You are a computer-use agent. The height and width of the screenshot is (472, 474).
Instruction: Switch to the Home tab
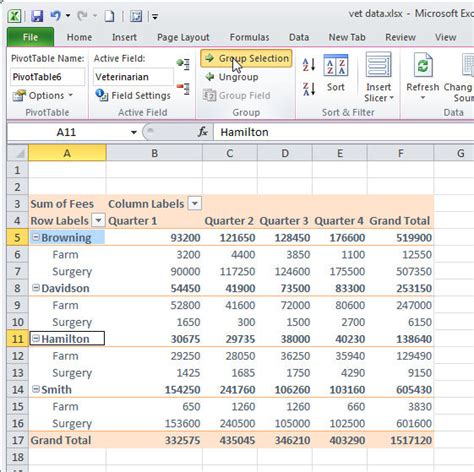79,37
